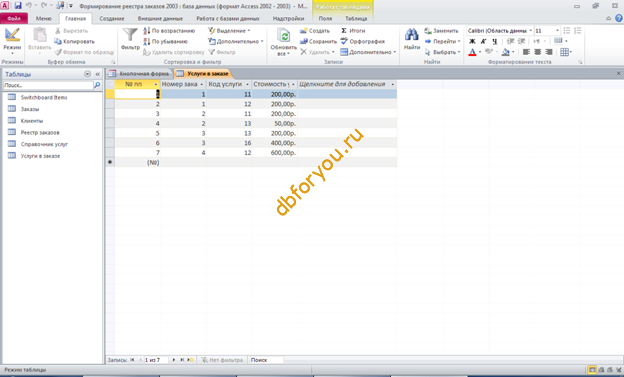Click the 600,00р. cost cell
Image resolution: width=624 pixels, height=377 pixels.
275,152
